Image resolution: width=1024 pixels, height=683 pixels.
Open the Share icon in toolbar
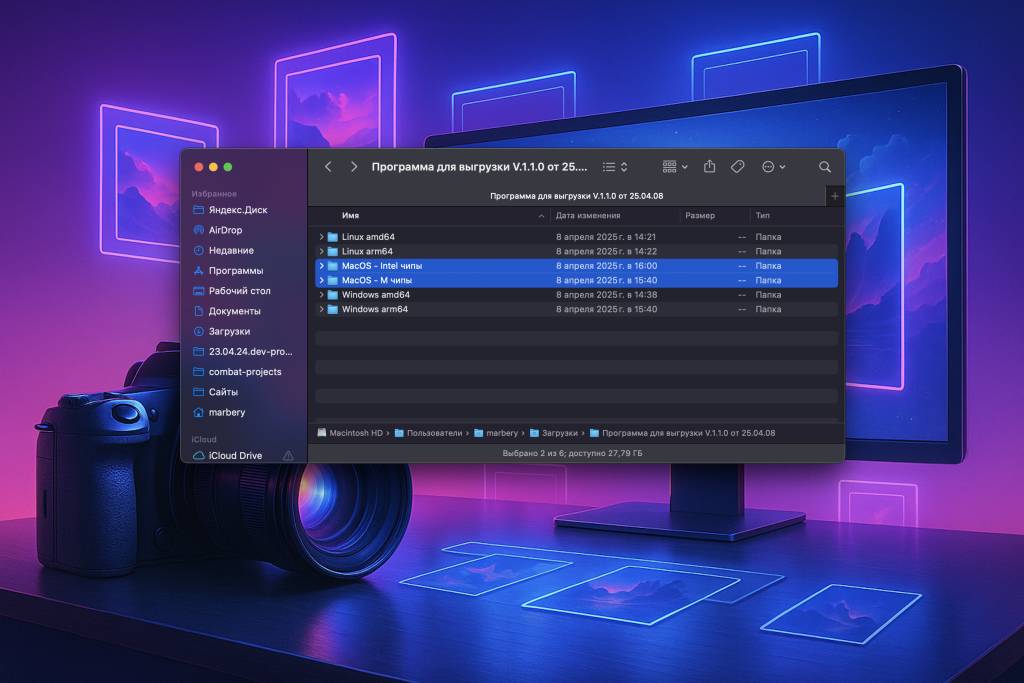click(x=710, y=167)
